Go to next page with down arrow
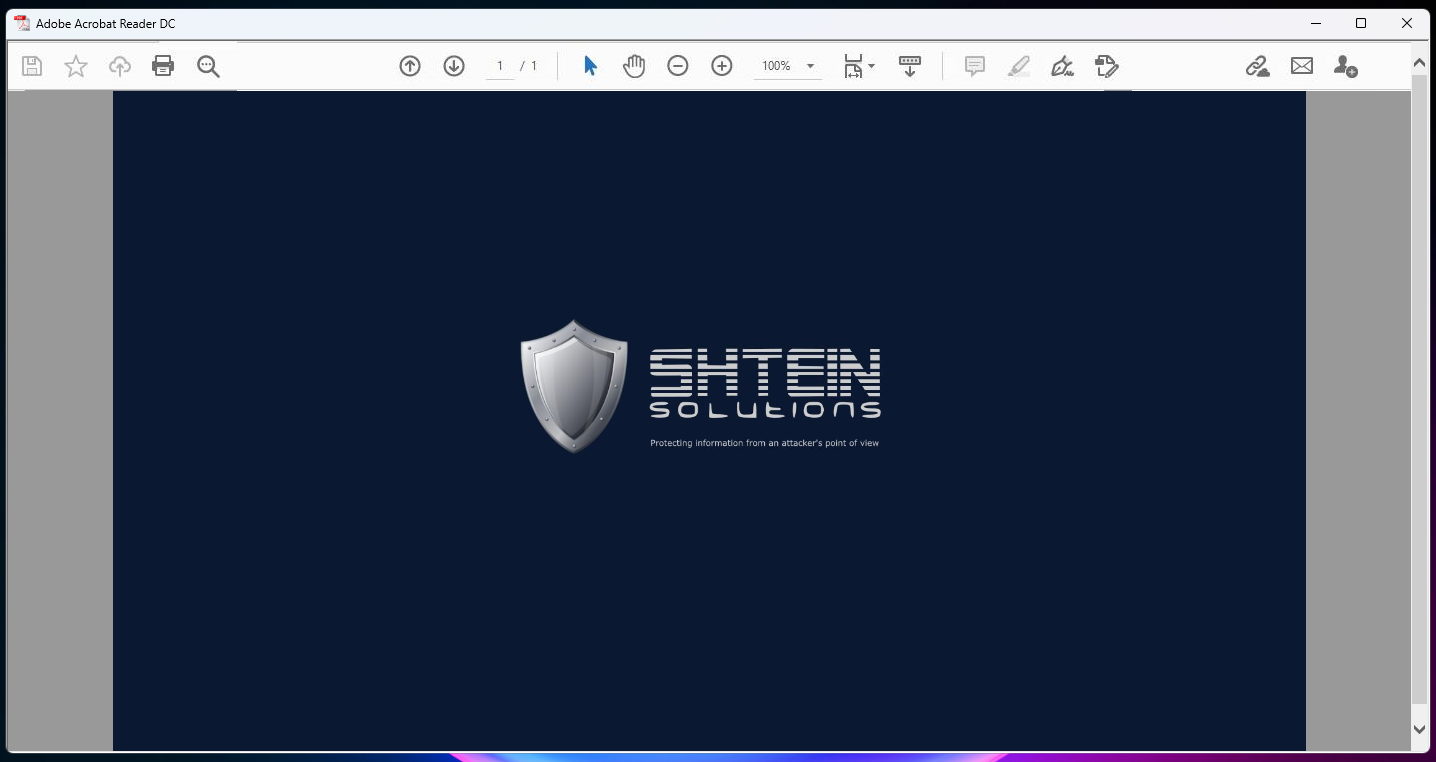 point(454,66)
